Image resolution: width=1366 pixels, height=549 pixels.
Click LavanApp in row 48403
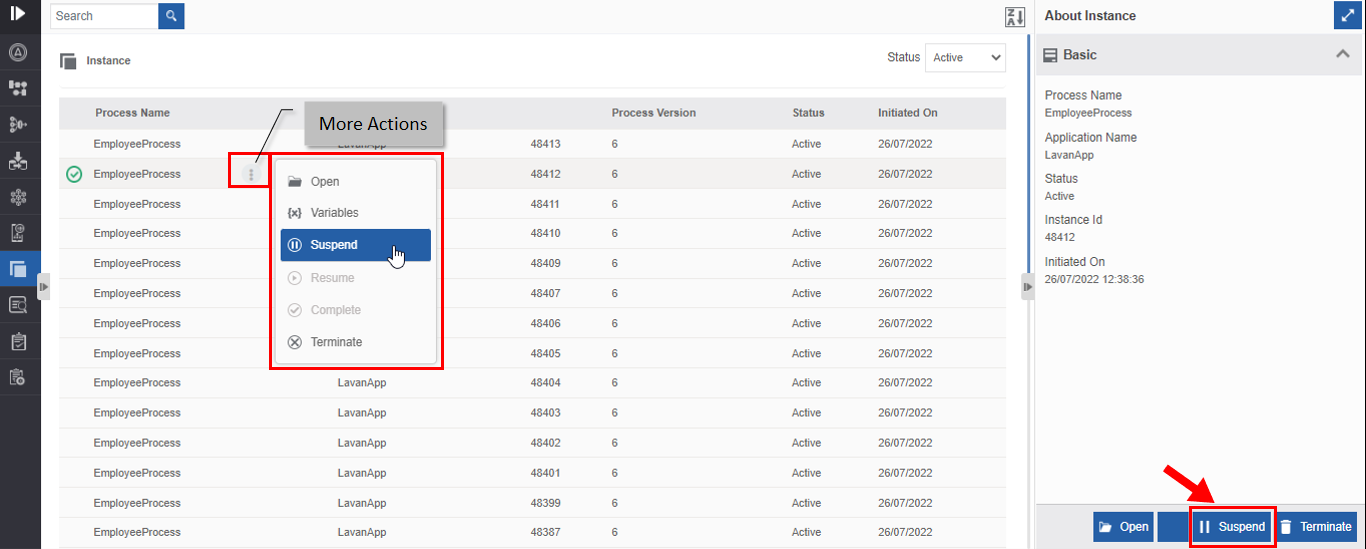point(362,413)
